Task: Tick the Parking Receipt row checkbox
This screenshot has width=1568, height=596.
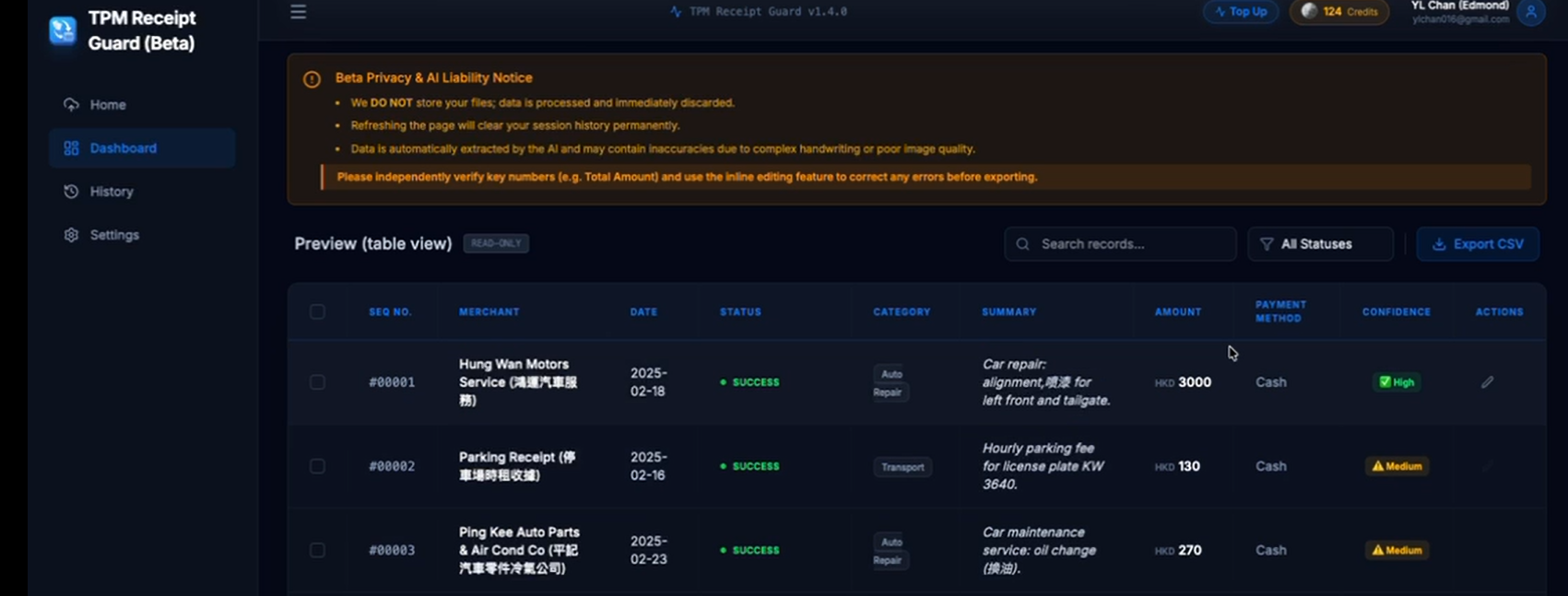Action: (x=317, y=466)
